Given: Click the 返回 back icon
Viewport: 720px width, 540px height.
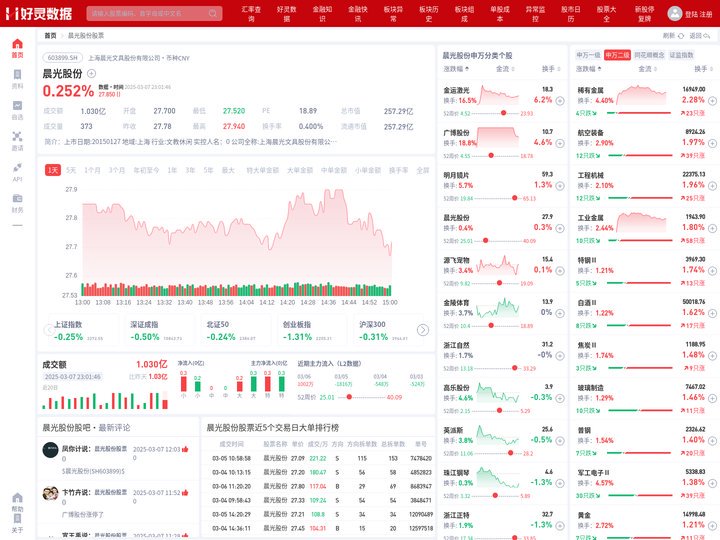Looking at the screenshot, I should (707, 36).
